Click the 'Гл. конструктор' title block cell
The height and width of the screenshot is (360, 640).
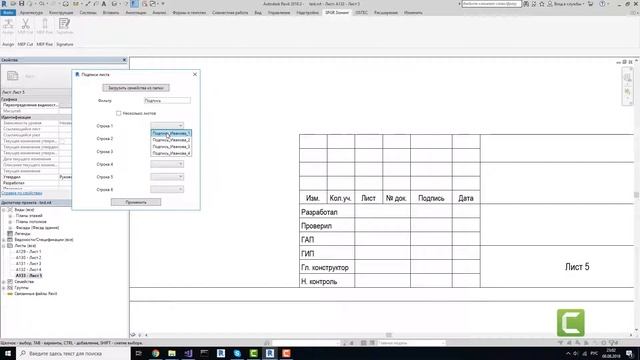[327, 267]
